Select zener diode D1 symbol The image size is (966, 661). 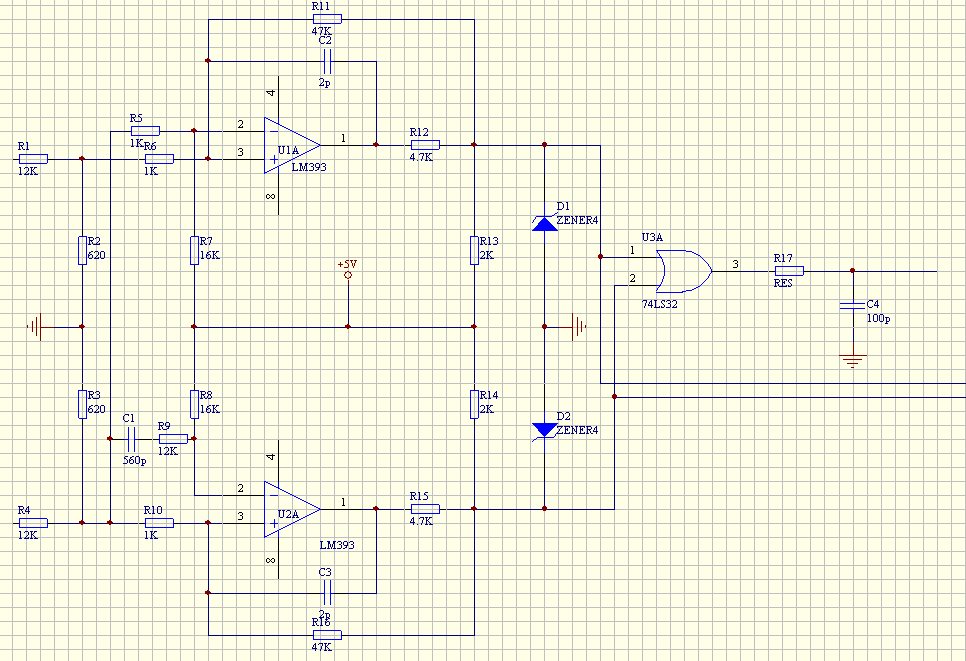coord(545,223)
